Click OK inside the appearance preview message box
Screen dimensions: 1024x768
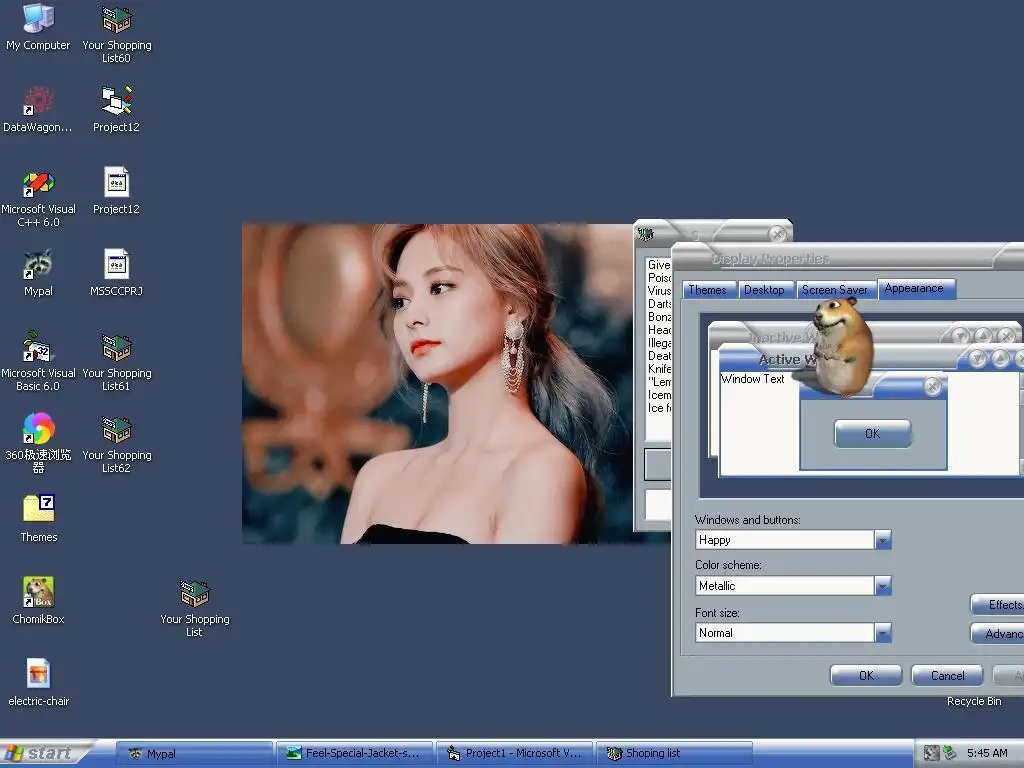pos(872,434)
